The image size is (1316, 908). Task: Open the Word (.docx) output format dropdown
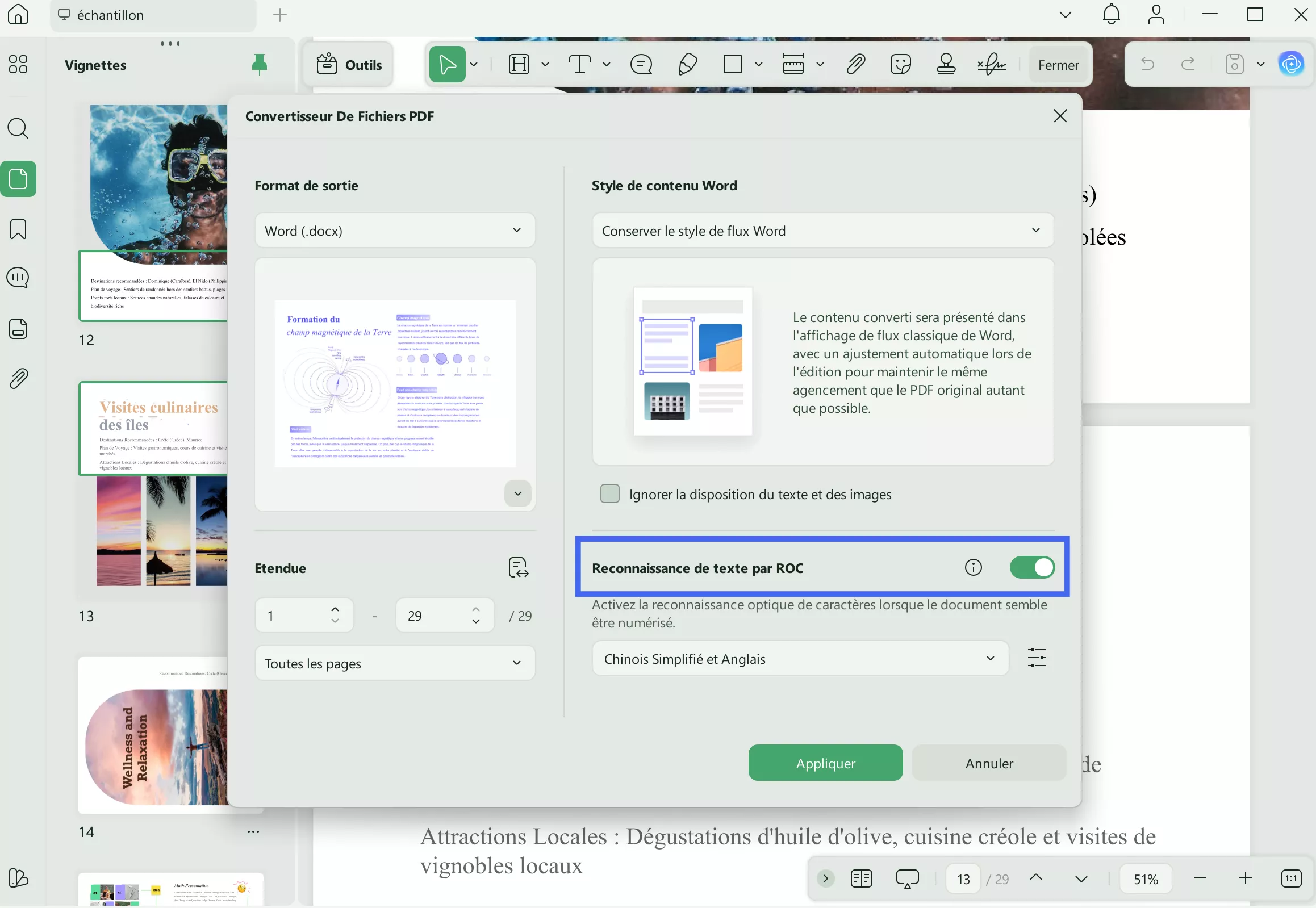[x=394, y=231]
